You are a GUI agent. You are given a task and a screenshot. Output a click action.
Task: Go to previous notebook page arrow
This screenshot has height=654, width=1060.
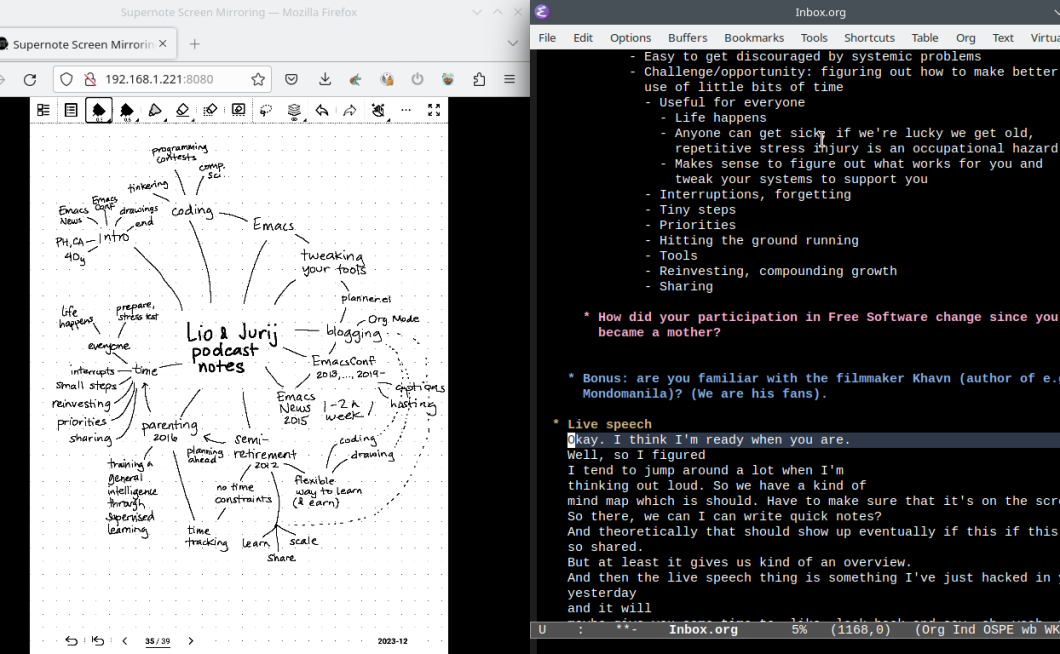(x=124, y=641)
